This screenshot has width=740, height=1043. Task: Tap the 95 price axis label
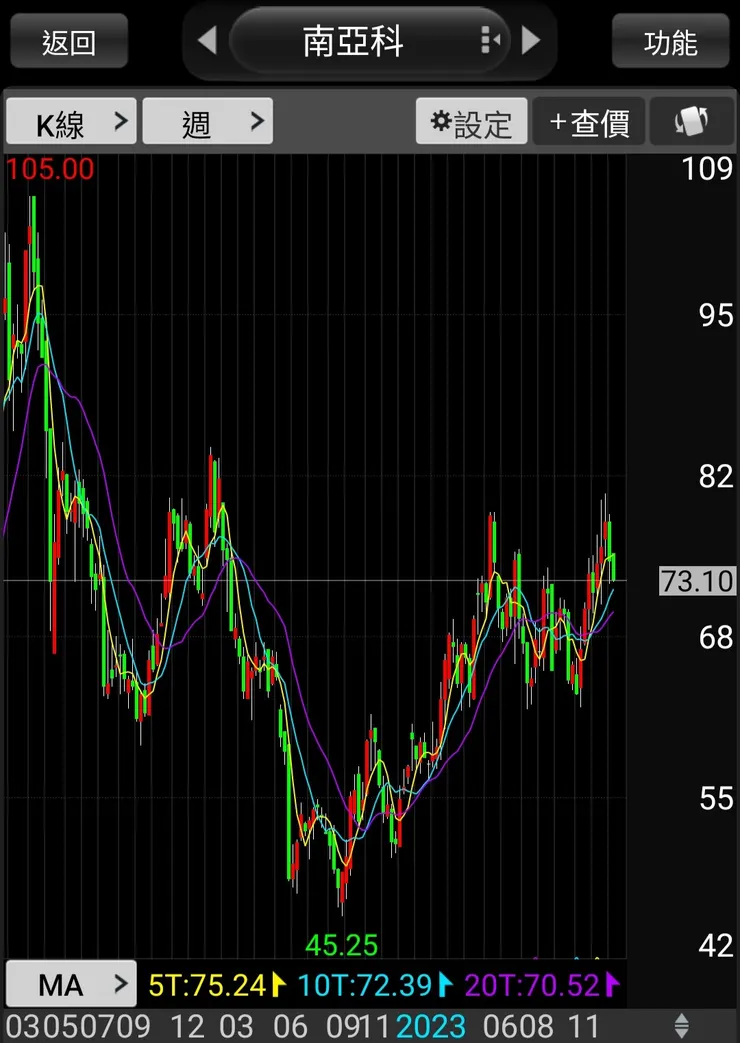(716, 315)
